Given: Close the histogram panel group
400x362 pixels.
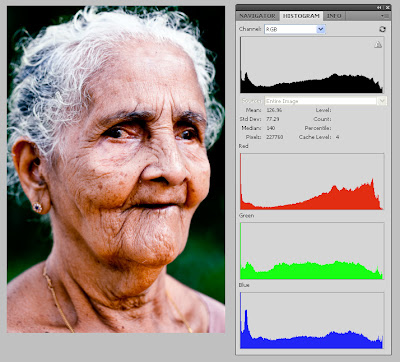Looking at the screenshot, I should 387,7.
